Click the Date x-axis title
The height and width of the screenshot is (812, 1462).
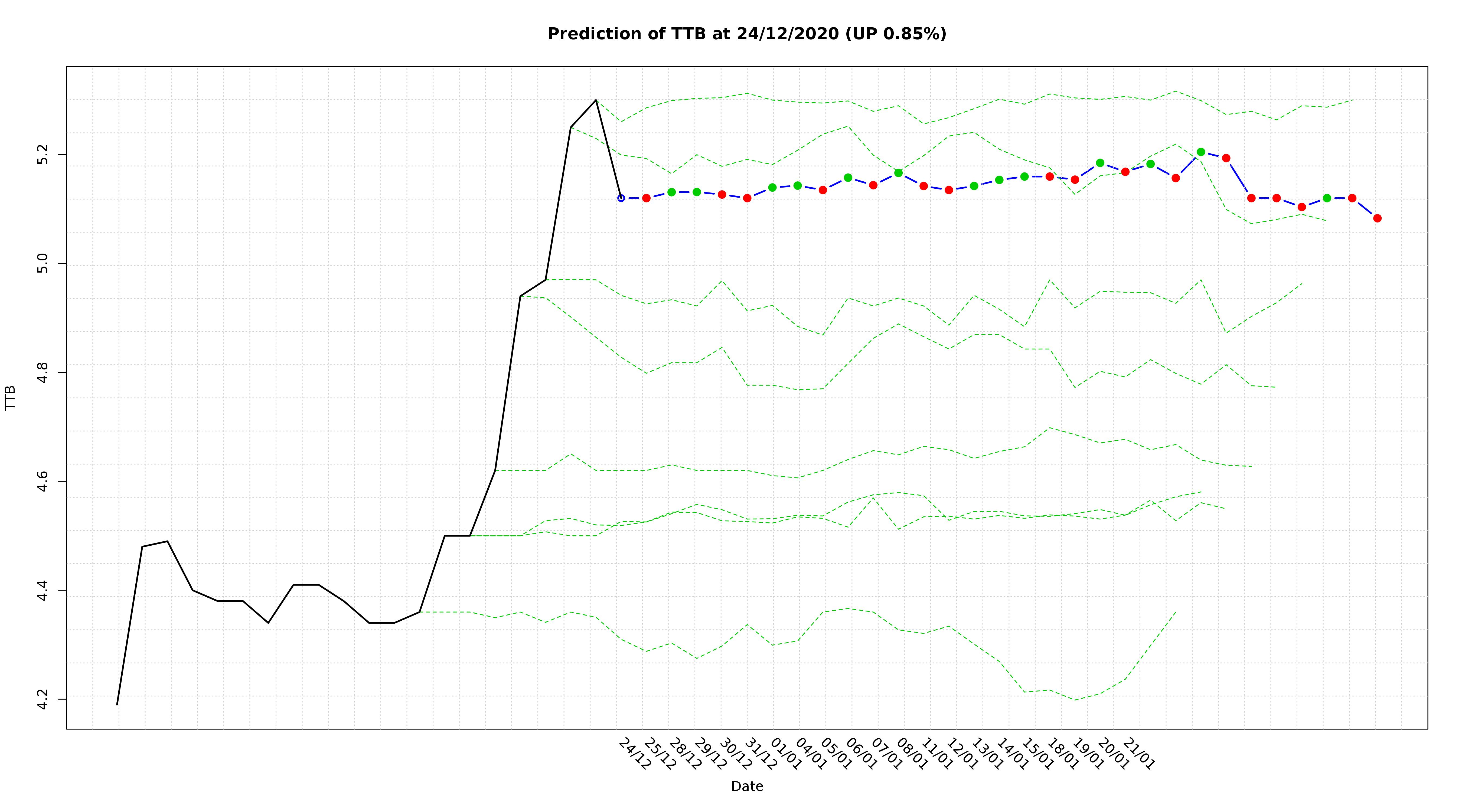click(747, 787)
